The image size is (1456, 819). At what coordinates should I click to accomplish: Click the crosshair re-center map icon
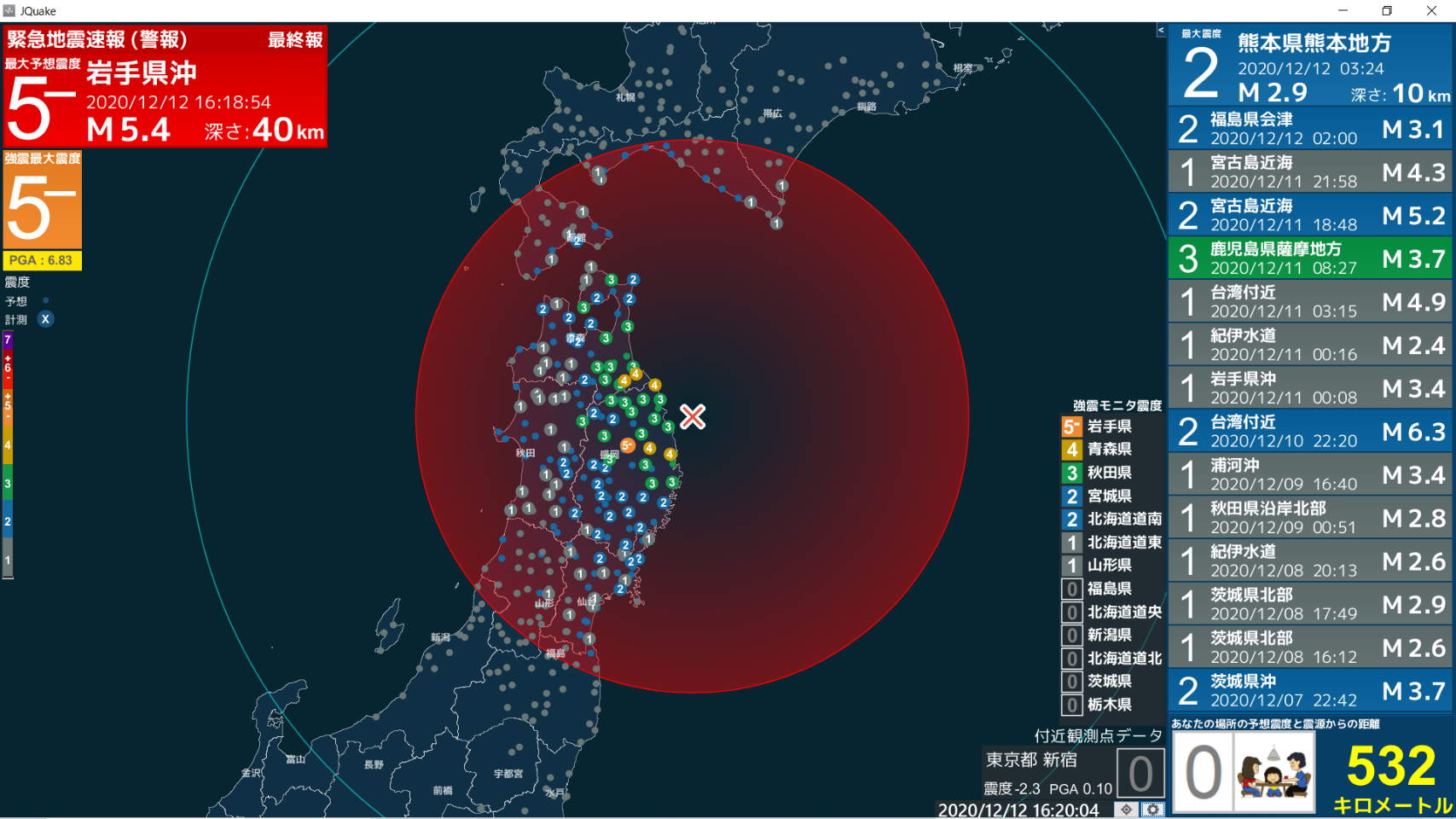1127,809
